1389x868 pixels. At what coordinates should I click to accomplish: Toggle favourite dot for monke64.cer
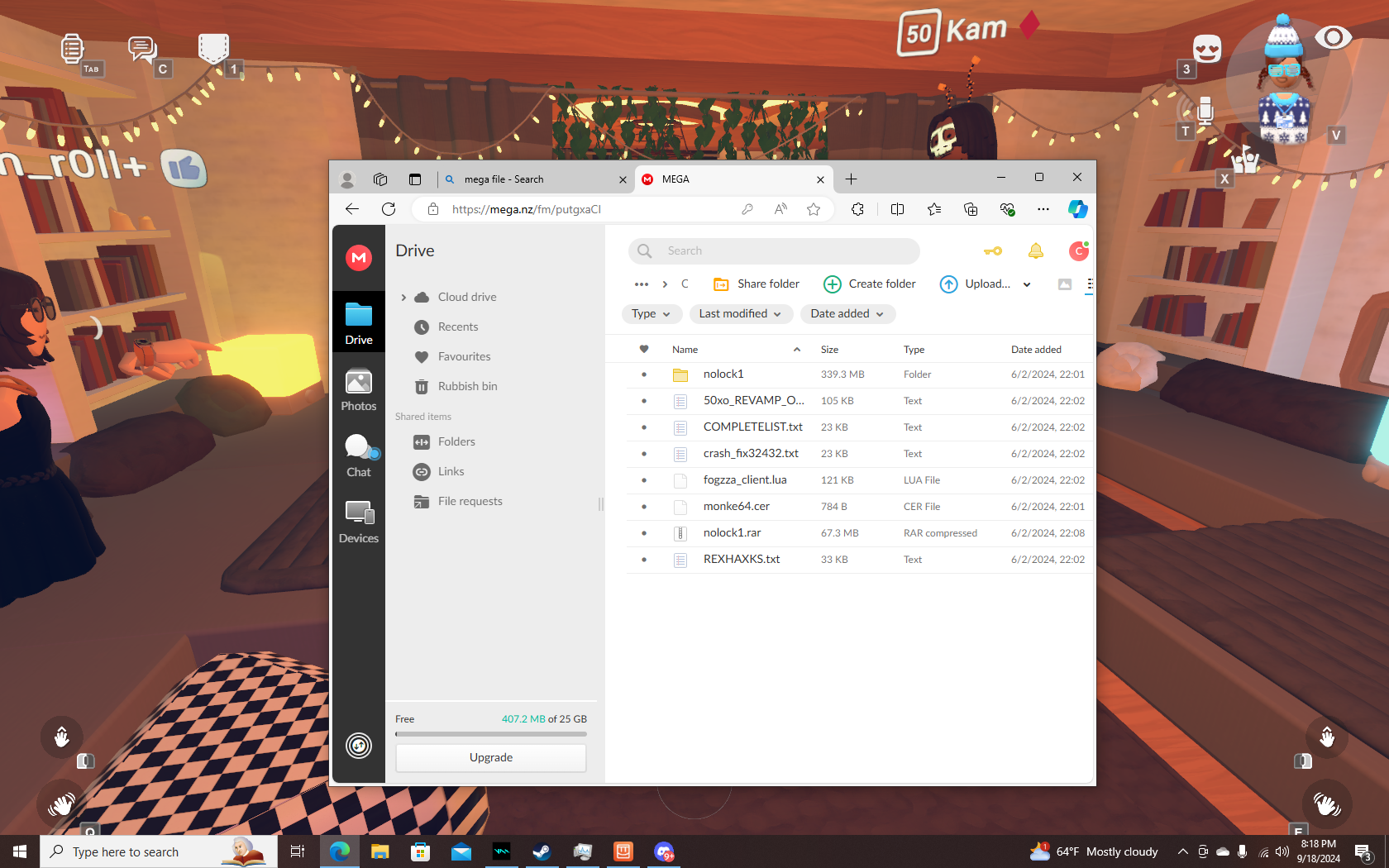click(644, 507)
